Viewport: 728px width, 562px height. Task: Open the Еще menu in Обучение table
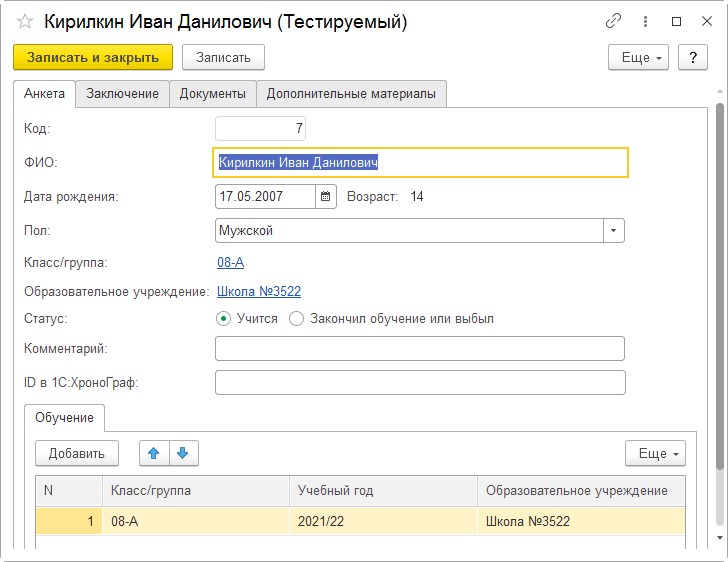655,453
